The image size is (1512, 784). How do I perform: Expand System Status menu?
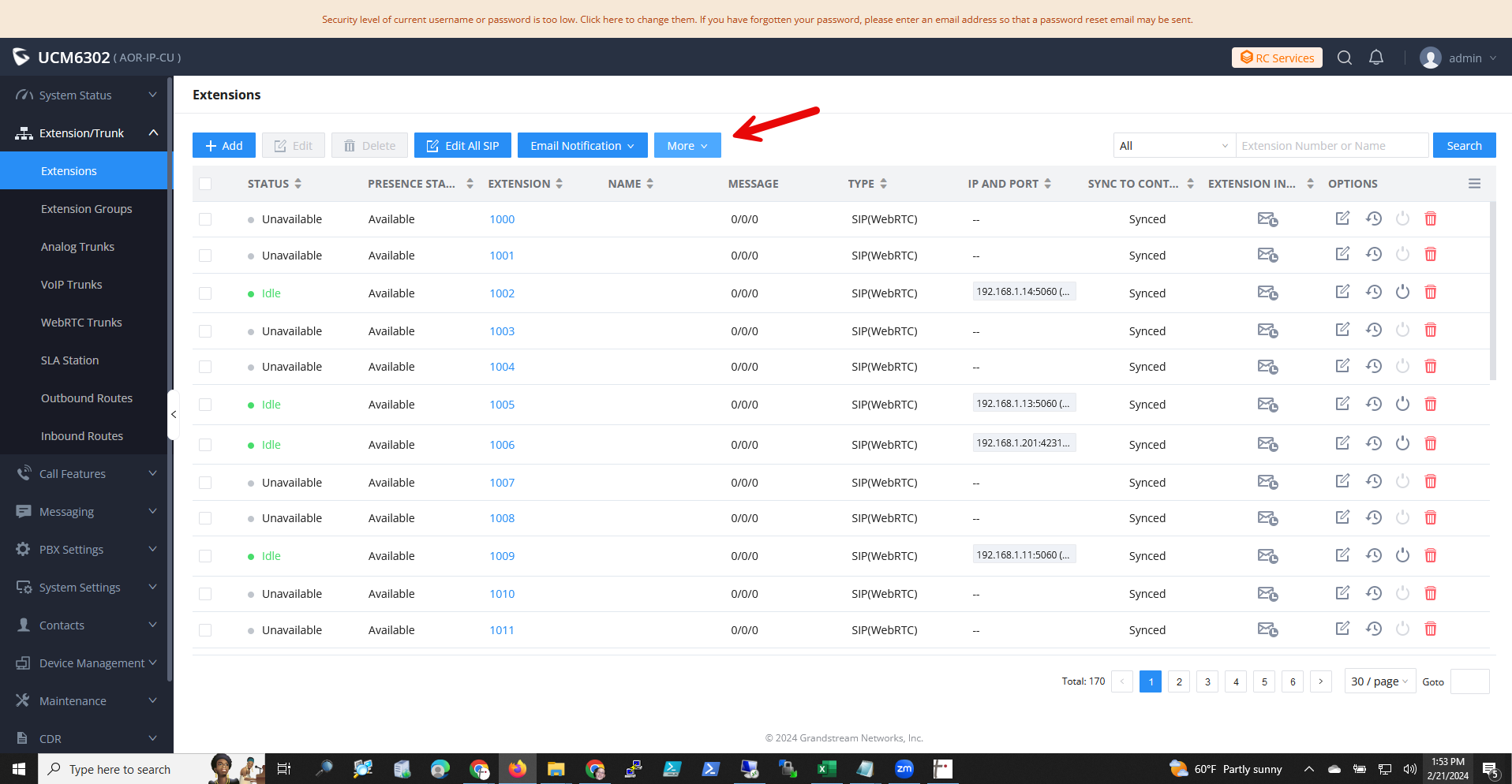(x=85, y=95)
